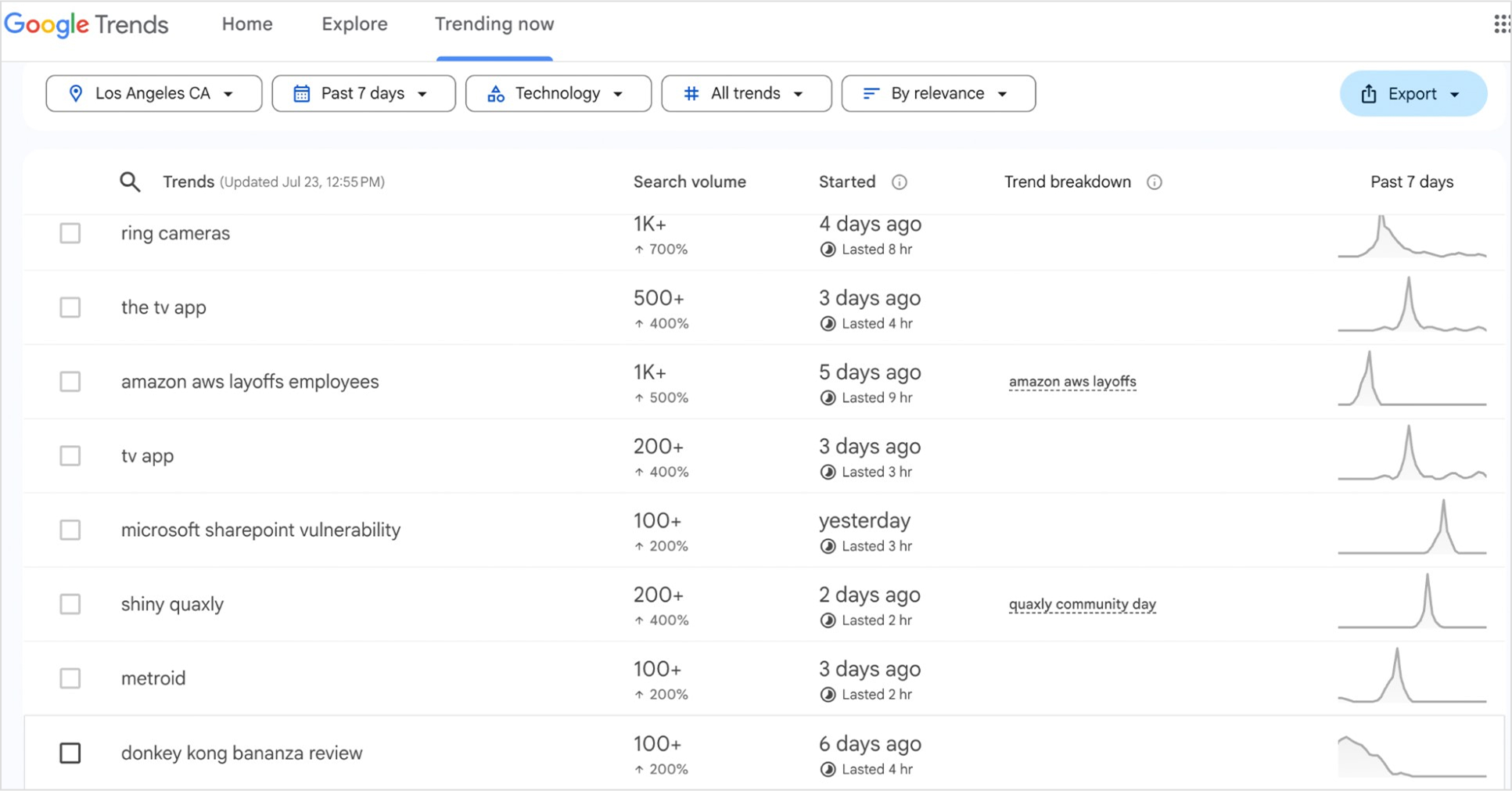The height and width of the screenshot is (791, 1512).
Task: Click the Export button
Action: click(x=1412, y=93)
